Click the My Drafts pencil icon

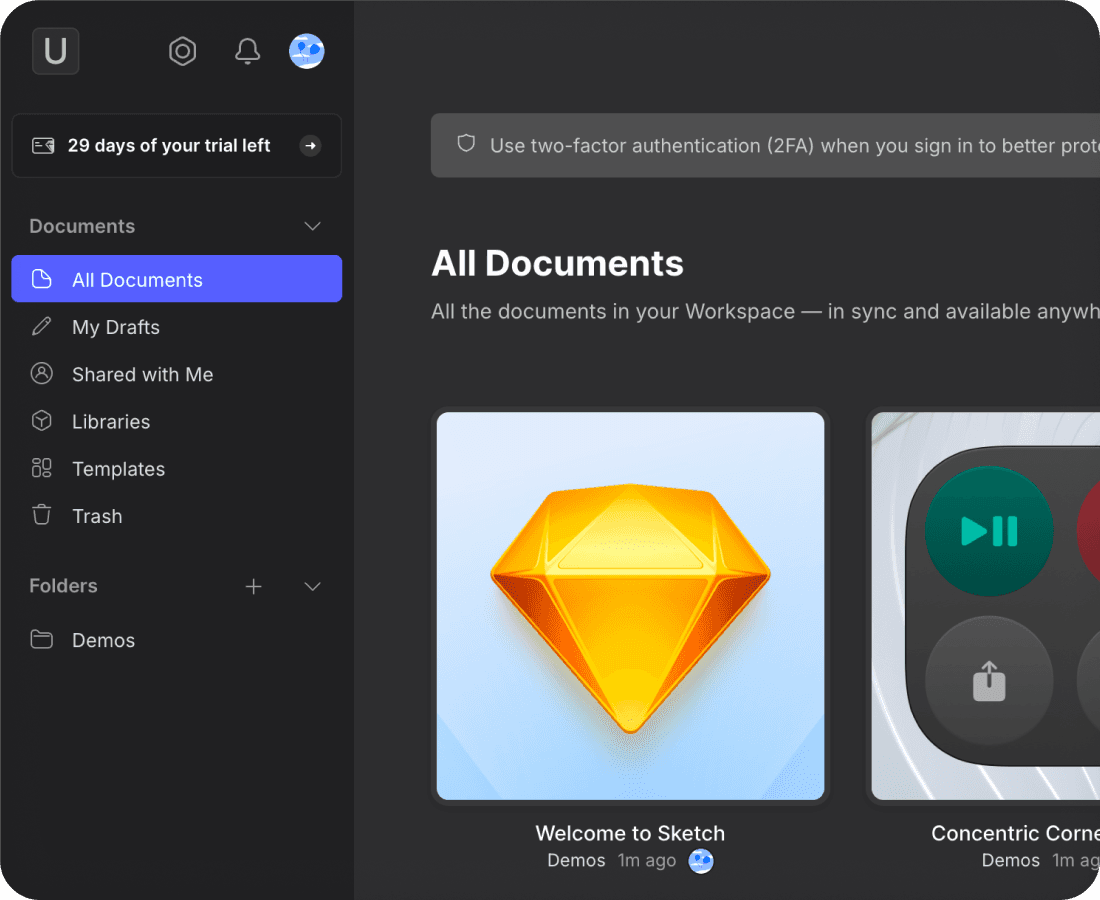tap(41, 326)
